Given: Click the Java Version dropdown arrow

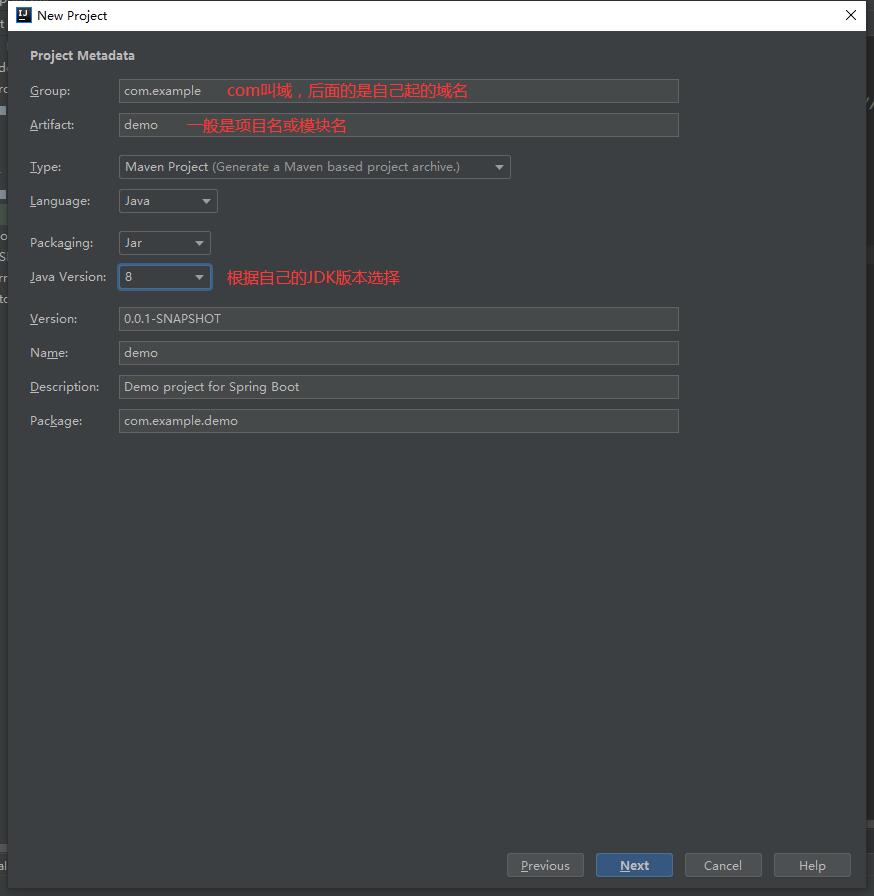Looking at the screenshot, I should (x=199, y=277).
